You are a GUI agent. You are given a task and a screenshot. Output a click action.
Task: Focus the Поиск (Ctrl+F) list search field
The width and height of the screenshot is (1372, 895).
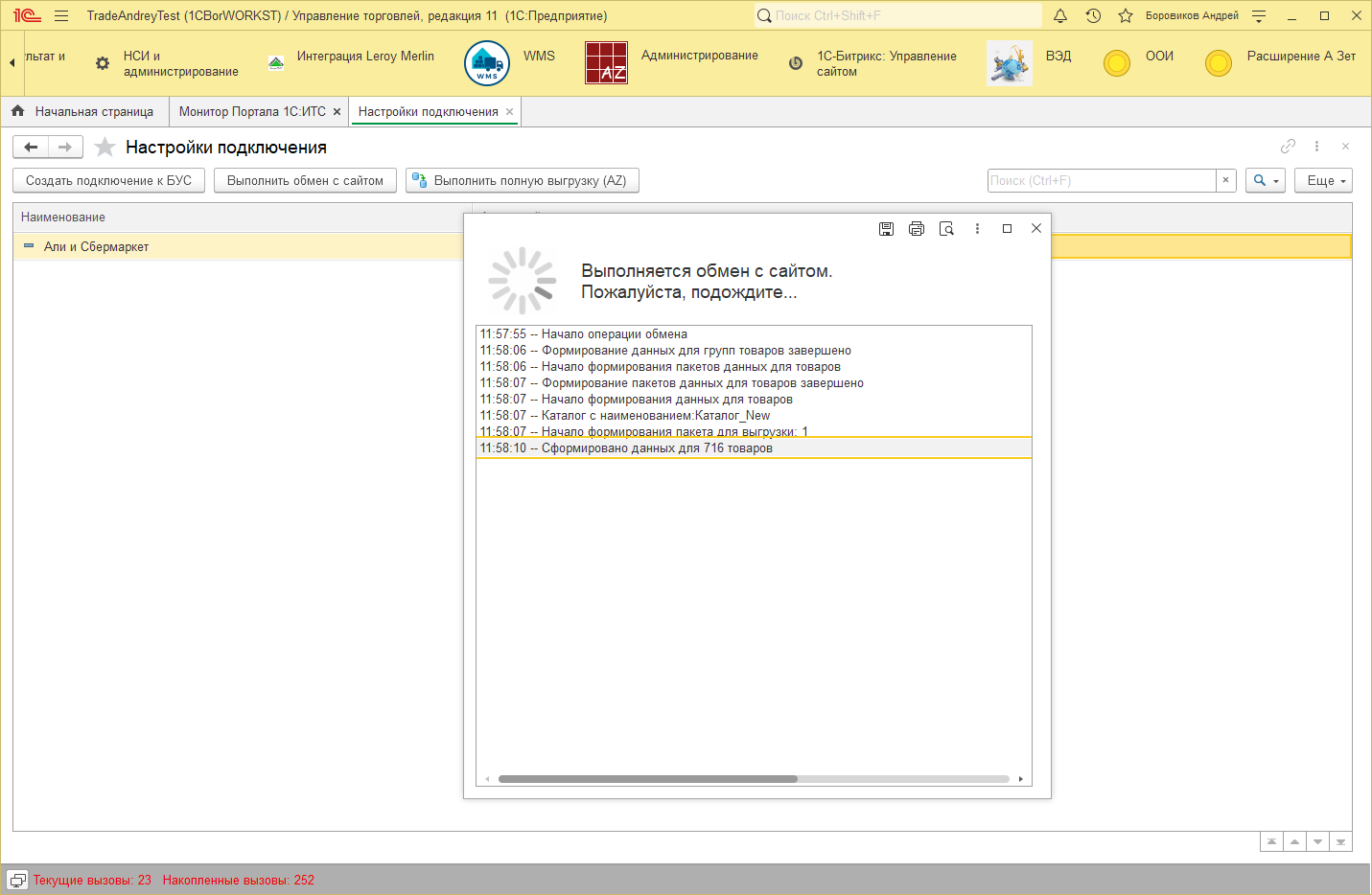click(x=1101, y=181)
